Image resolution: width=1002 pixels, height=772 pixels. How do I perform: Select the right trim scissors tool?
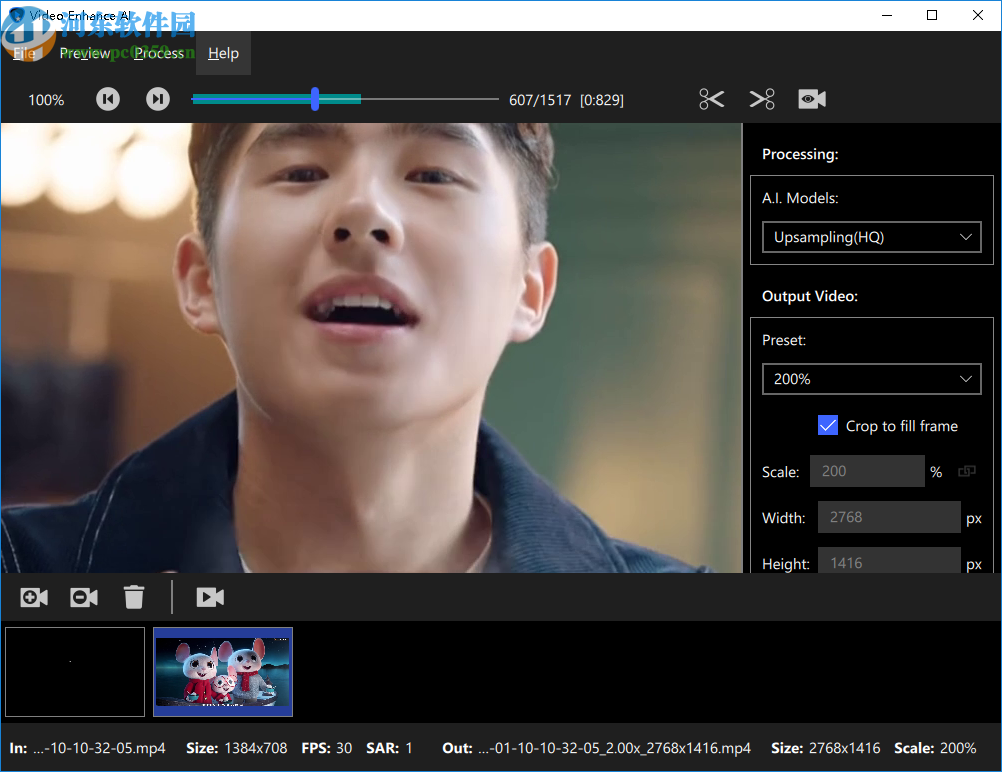pos(761,99)
